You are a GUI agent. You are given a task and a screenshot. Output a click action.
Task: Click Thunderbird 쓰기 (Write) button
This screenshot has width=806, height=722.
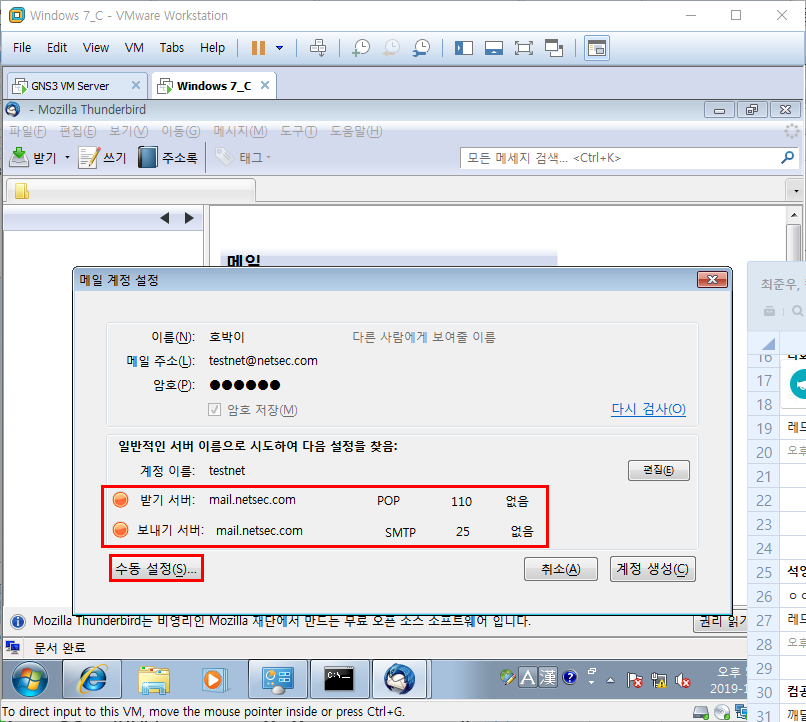(102, 158)
